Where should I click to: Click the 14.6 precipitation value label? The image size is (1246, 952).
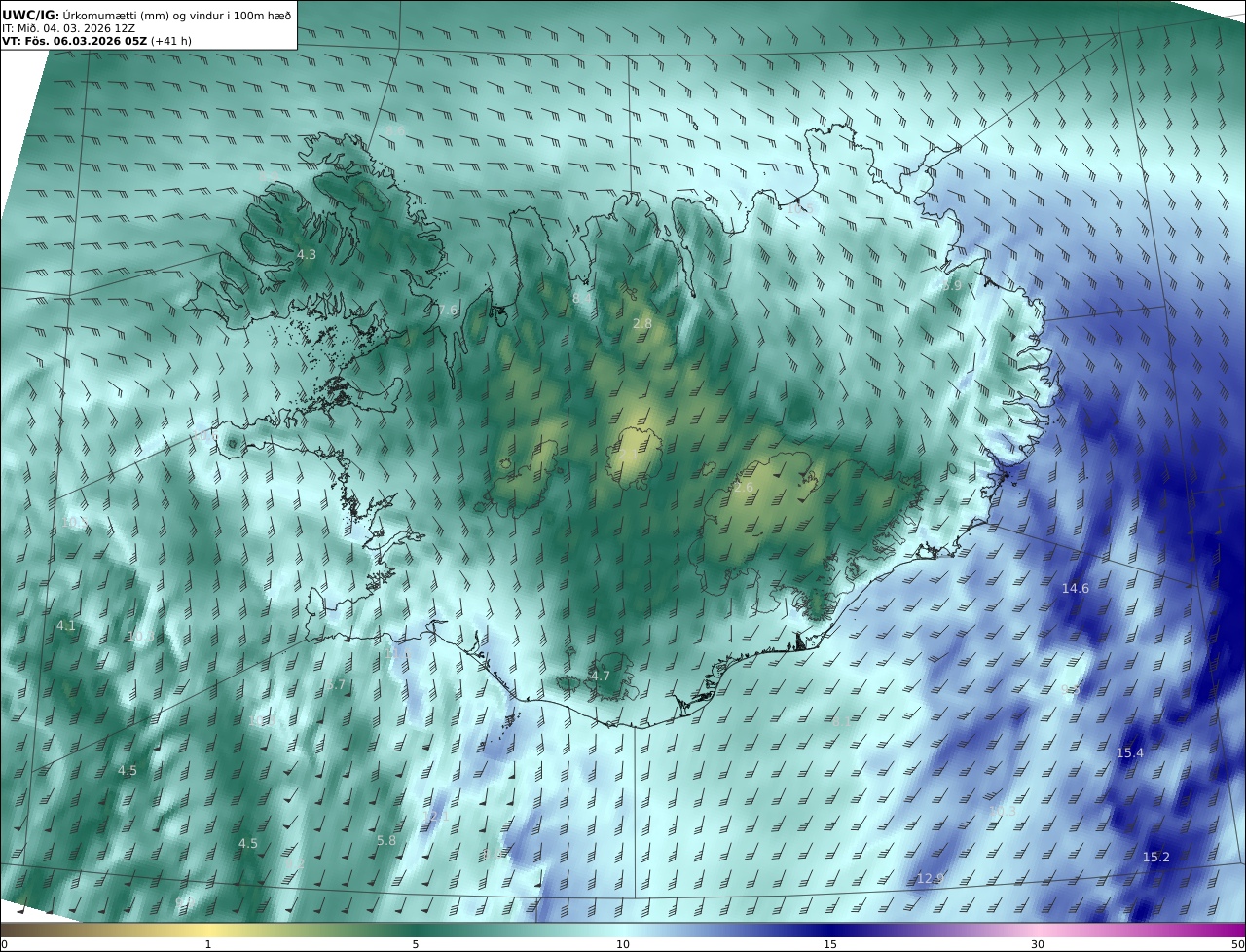coord(1076,588)
